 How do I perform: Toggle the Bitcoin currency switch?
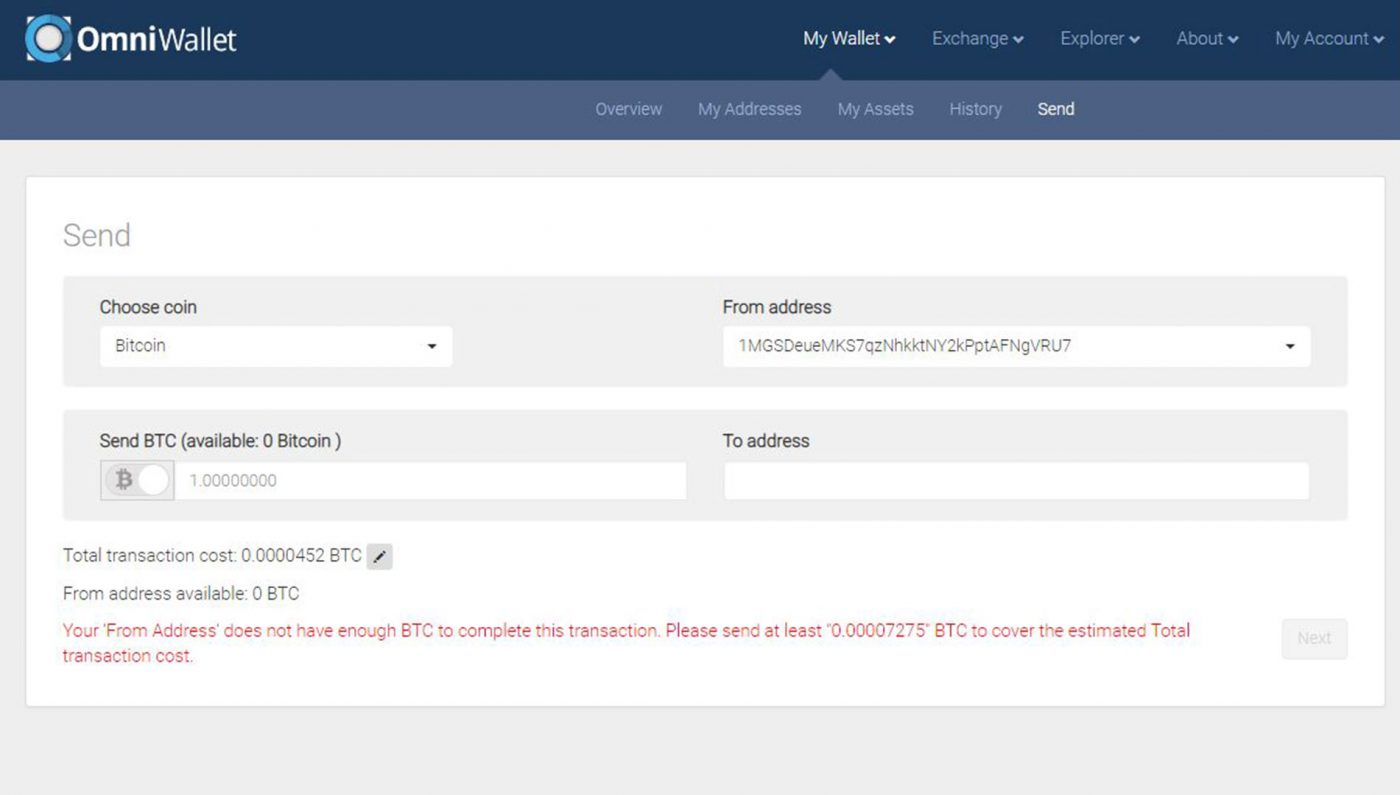pyautogui.click(x=138, y=480)
